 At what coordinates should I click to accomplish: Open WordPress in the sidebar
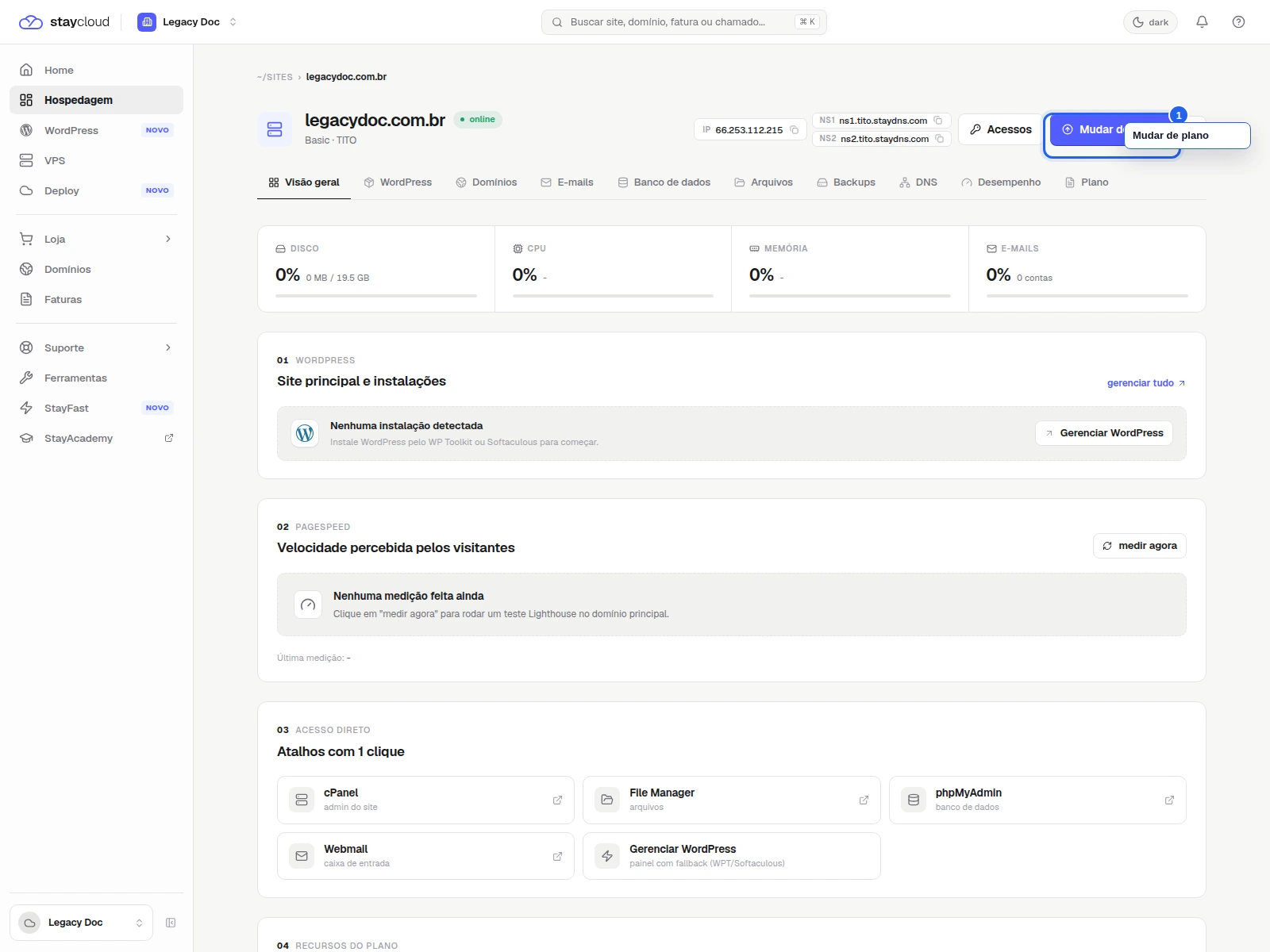click(96, 130)
